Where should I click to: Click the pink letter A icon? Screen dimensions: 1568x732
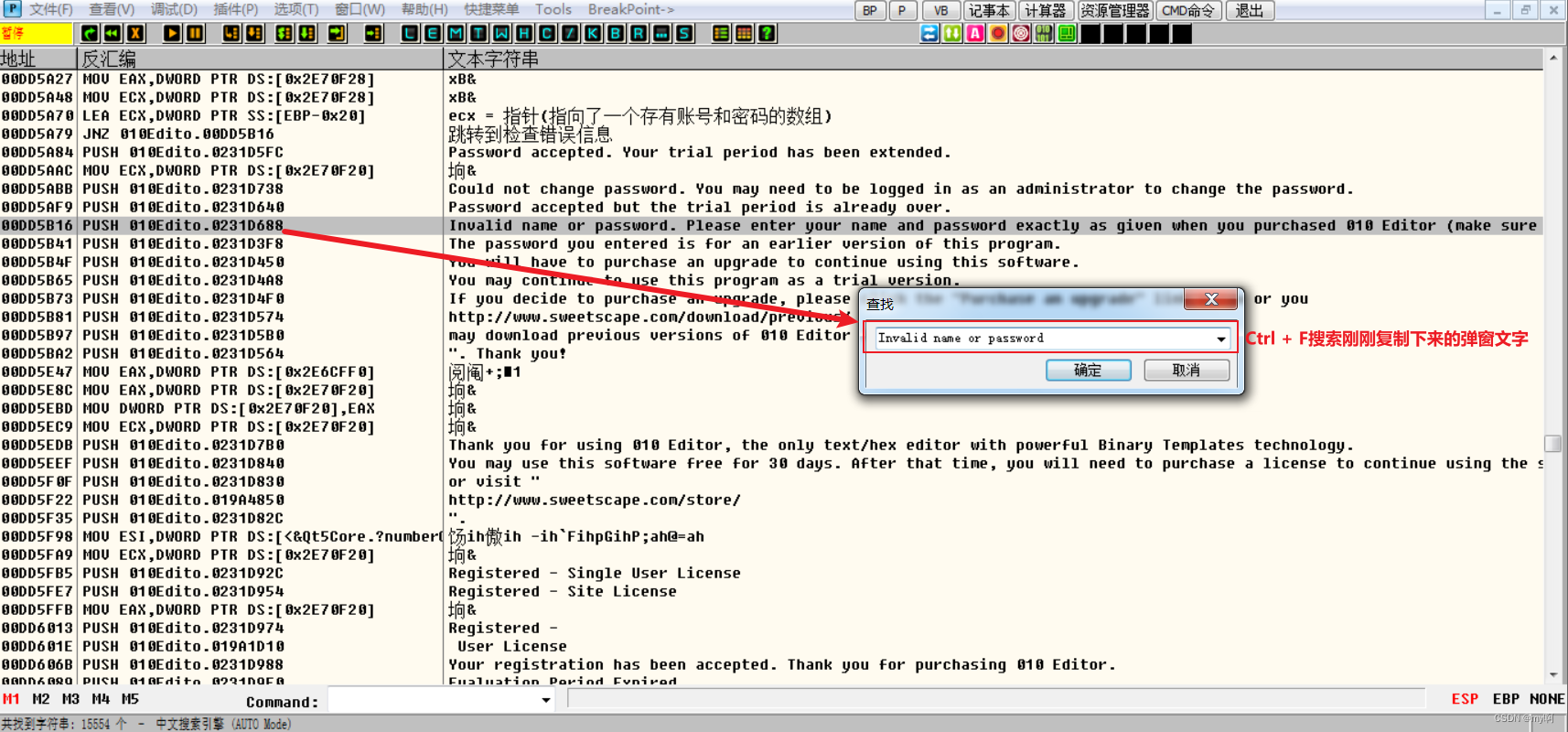pyautogui.click(x=975, y=34)
